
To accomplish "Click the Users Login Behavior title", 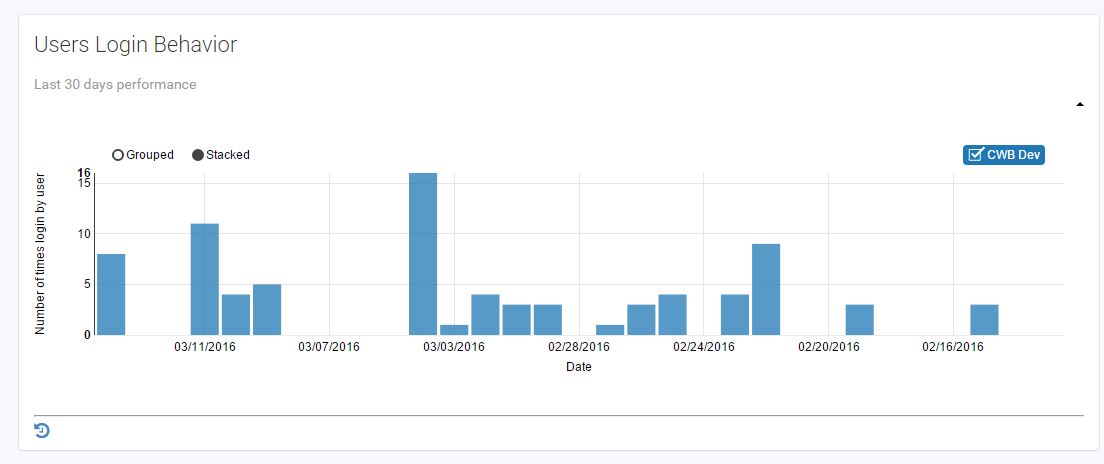I will tap(135, 45).
